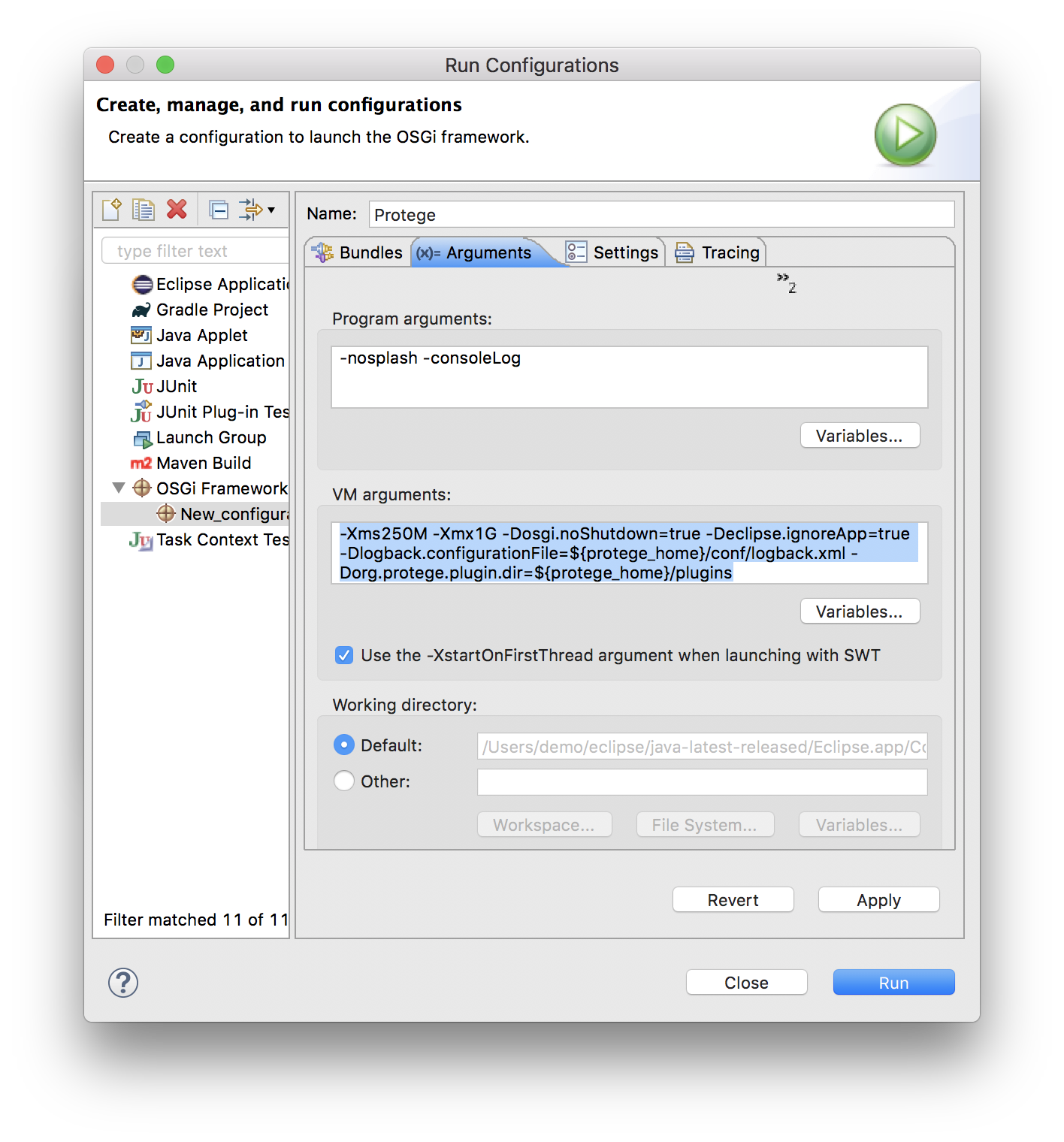Click in the VM arguments text area
1064x1142 pixels.
[x=630, y=553]
